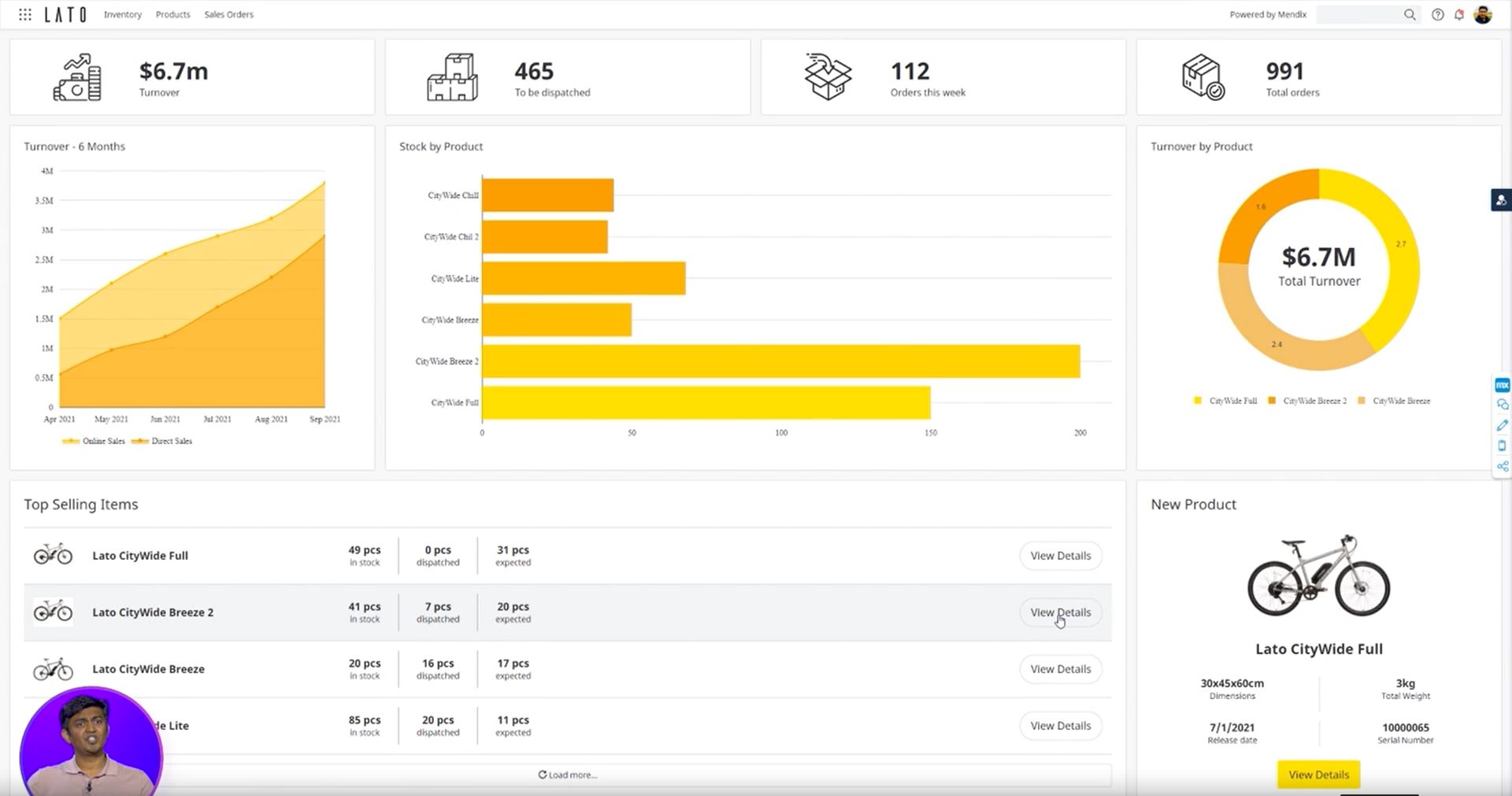Click the Mendix mx sidebar icon
Viewport: 1512px width, 796px height.
(1502, 385)
